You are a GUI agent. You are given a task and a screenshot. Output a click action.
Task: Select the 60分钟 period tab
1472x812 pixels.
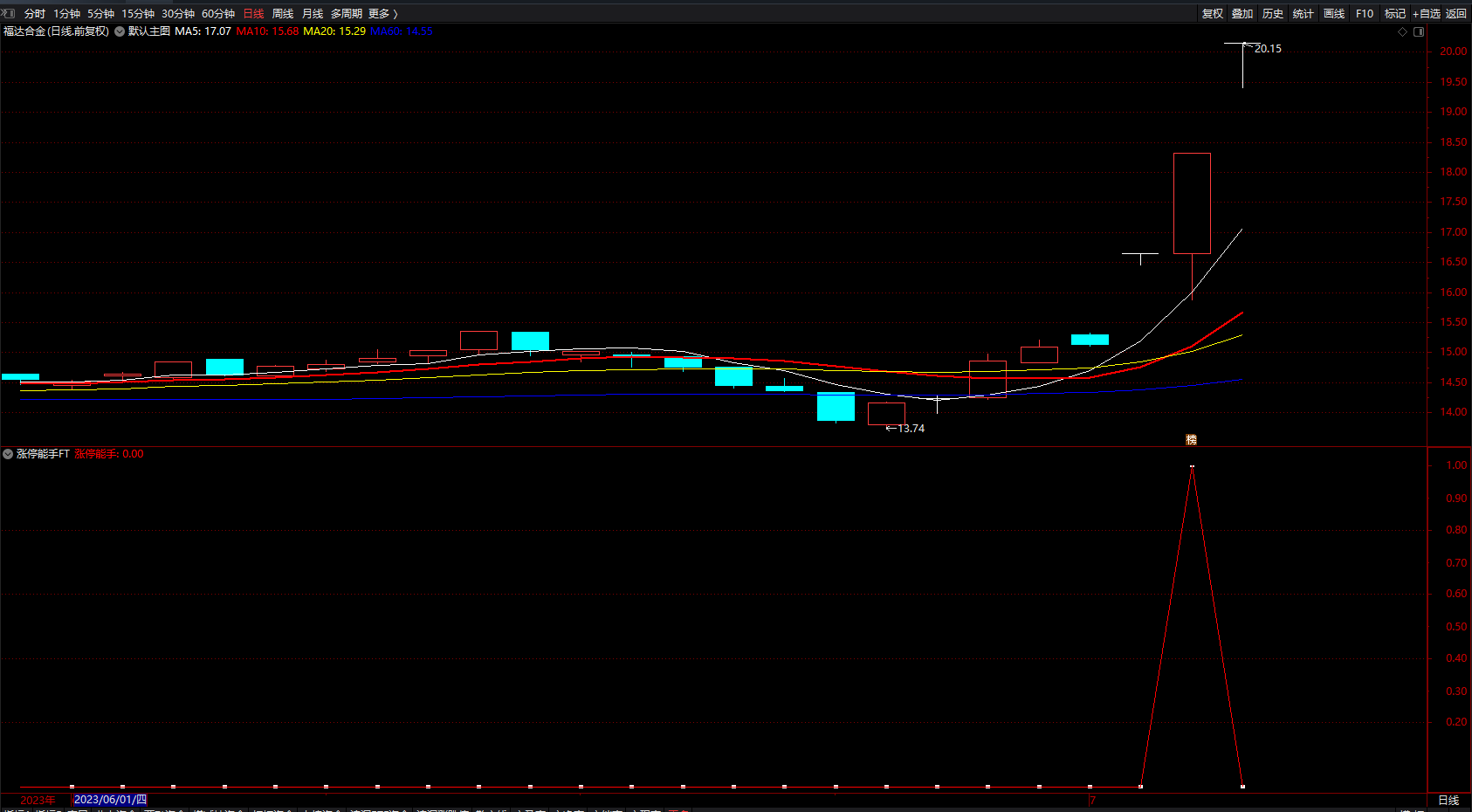(x=218, y=13)
